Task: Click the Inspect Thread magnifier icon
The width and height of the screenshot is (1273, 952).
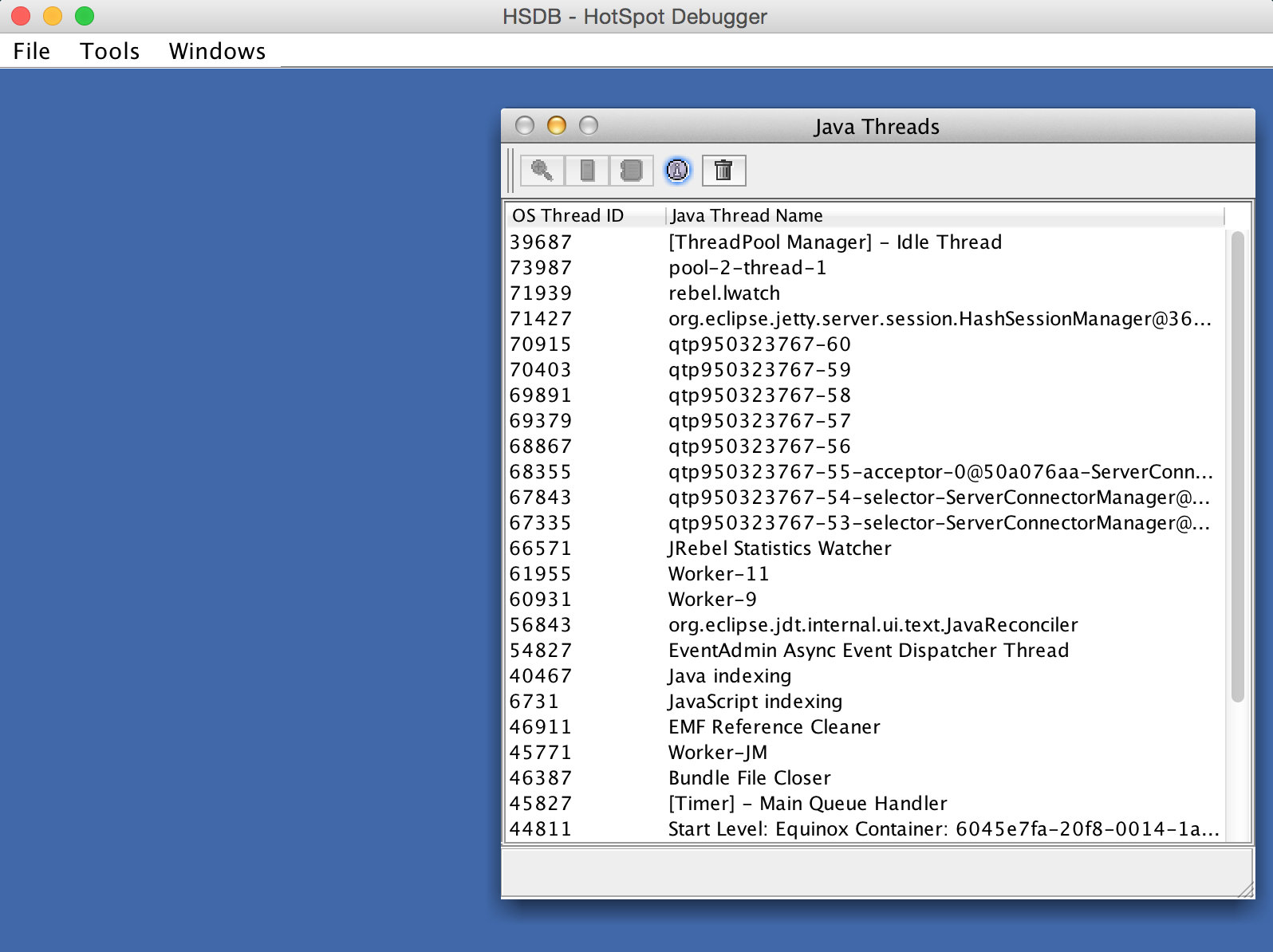Action: tap(542, 171)
